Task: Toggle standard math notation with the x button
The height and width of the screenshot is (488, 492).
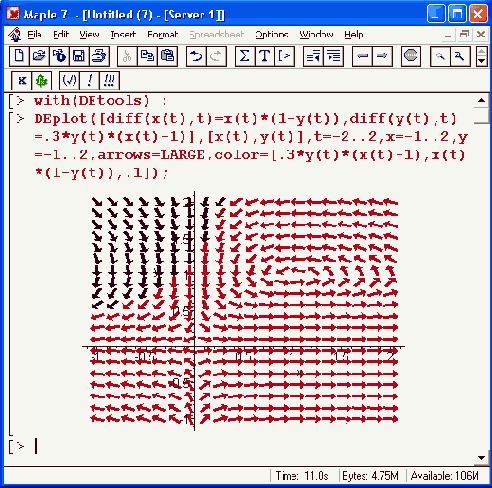Action: pos(22,81)
